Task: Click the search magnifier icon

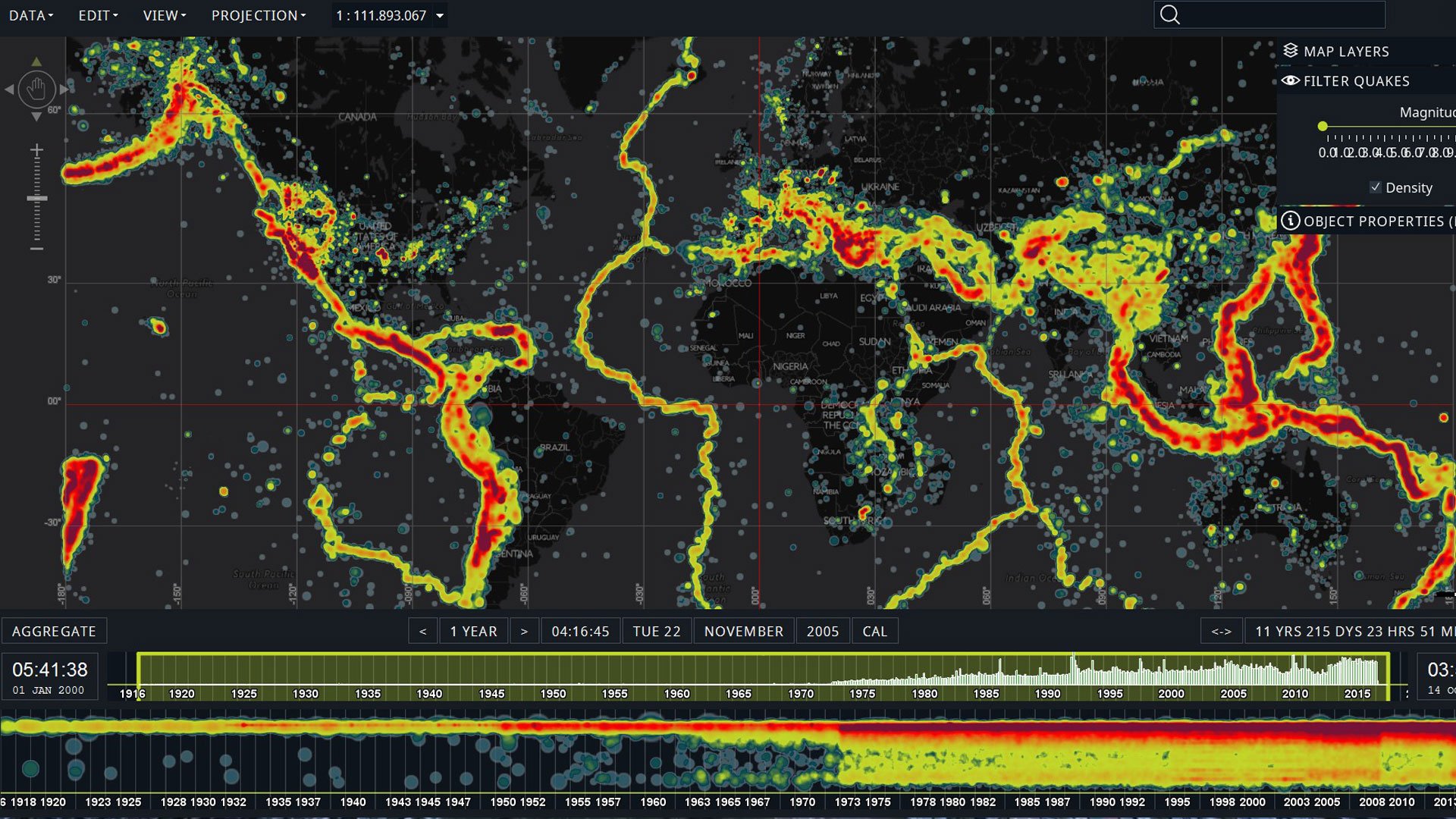Action: tap(1170, 15)
